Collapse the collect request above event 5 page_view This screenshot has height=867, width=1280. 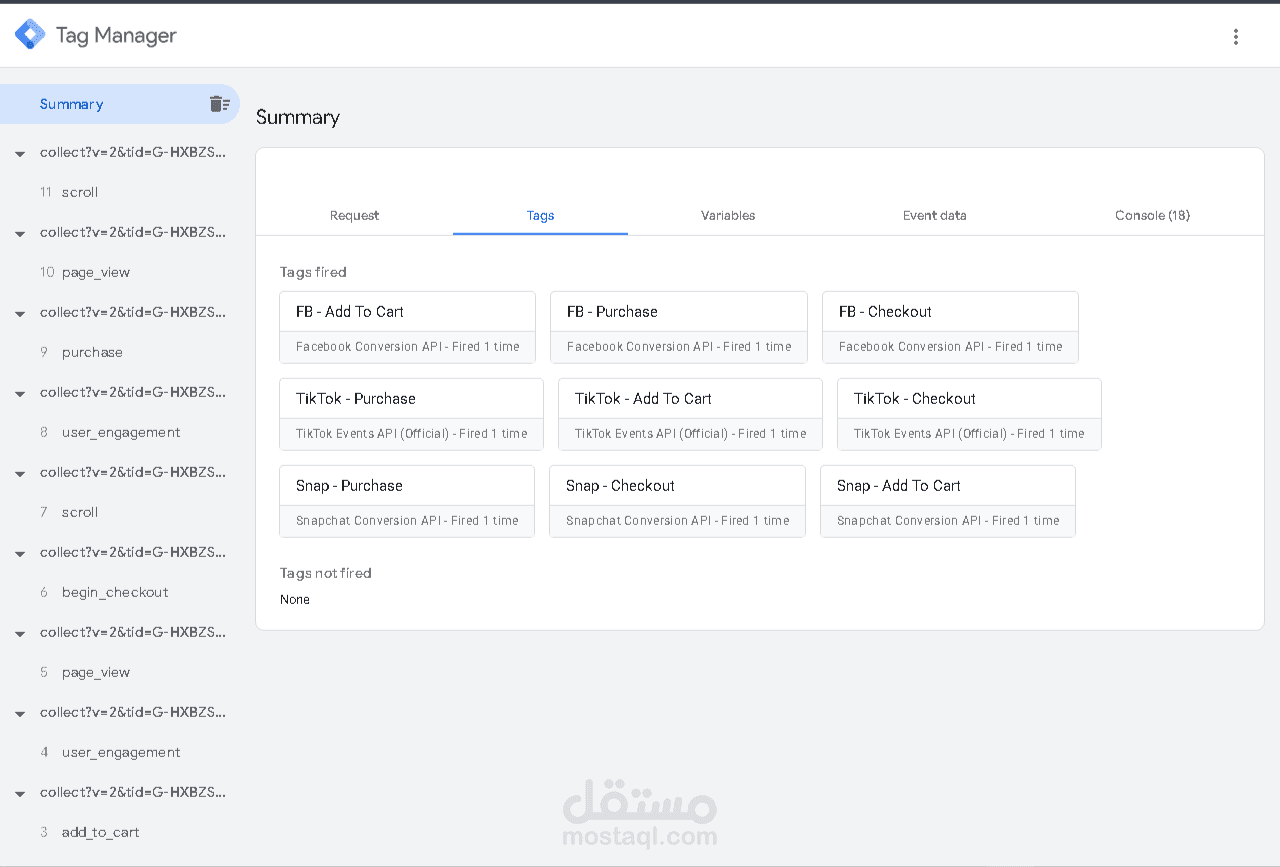pos(20,634)
